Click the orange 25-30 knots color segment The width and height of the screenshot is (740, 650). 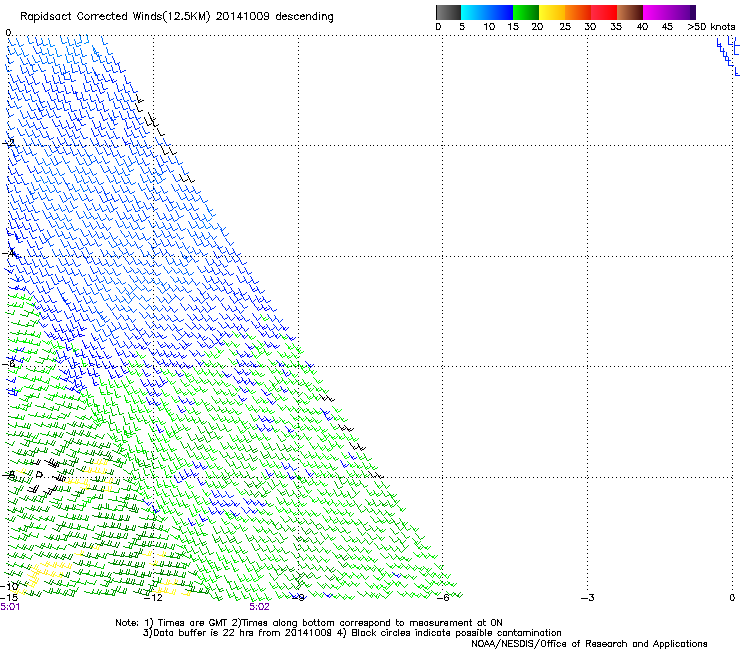tap(578, 12)
